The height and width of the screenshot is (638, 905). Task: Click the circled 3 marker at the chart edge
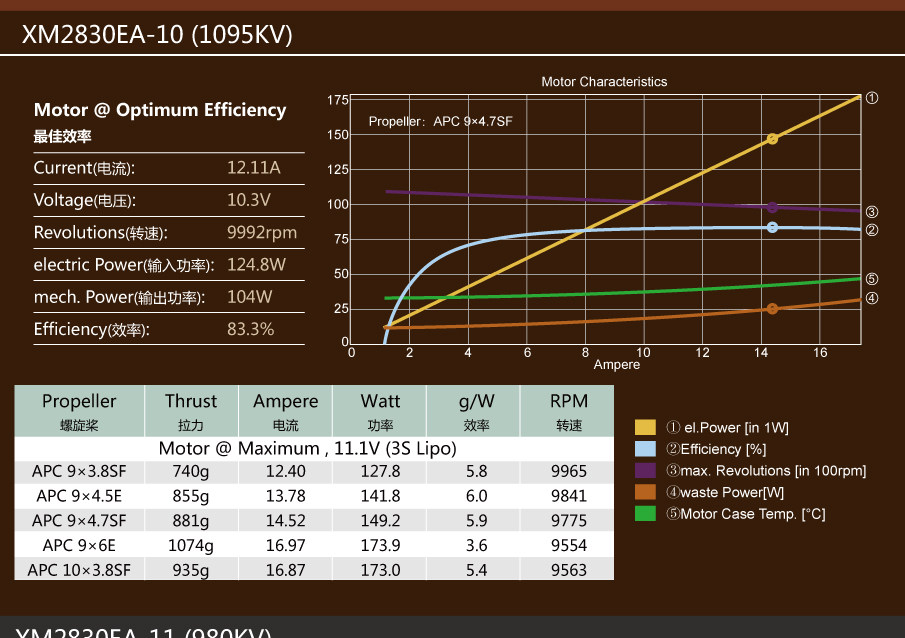coord(872,212)
